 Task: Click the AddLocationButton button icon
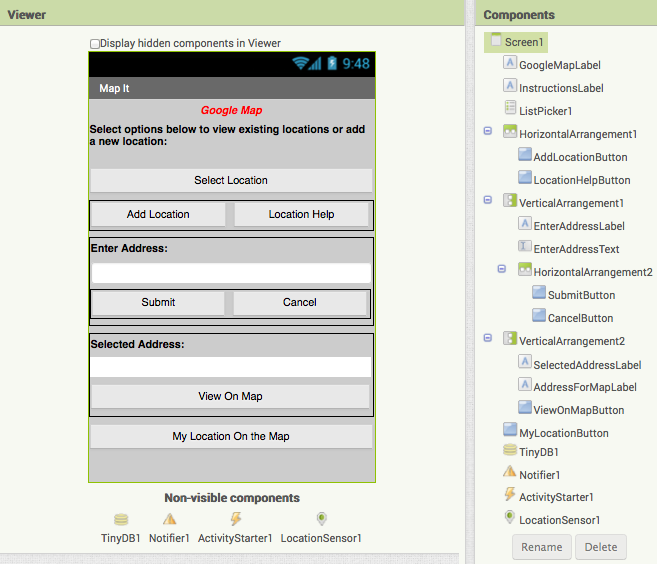(525, 155)
